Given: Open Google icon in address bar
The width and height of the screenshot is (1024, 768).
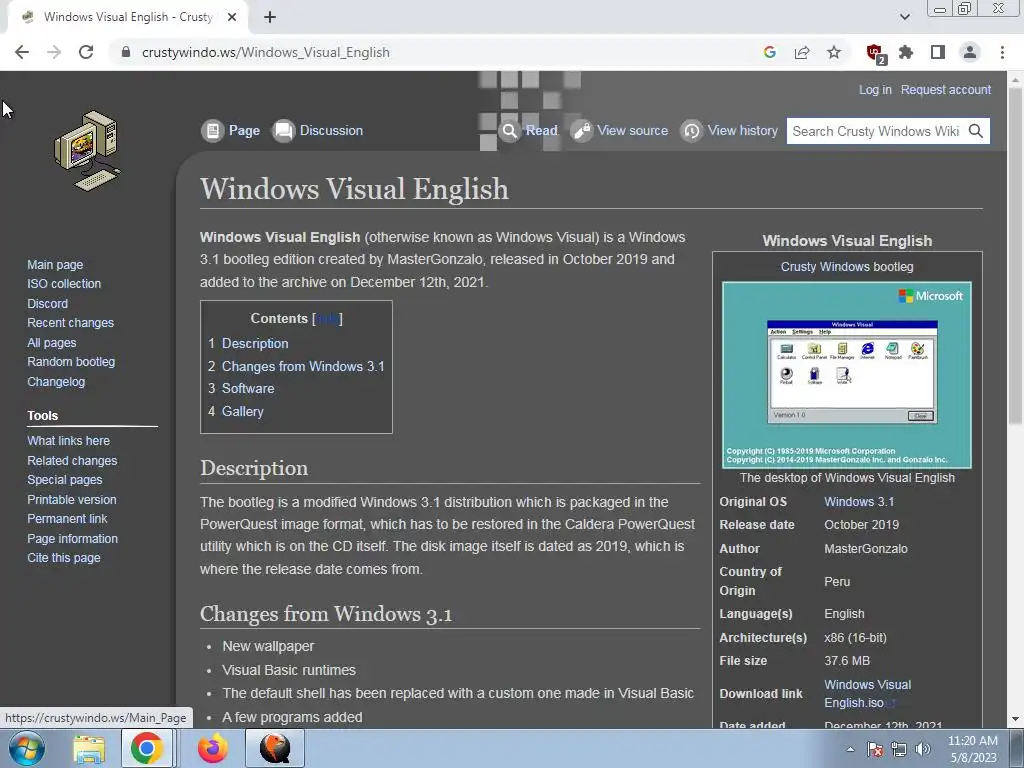Looking at the screenshot, I should [x=770, y=52].
